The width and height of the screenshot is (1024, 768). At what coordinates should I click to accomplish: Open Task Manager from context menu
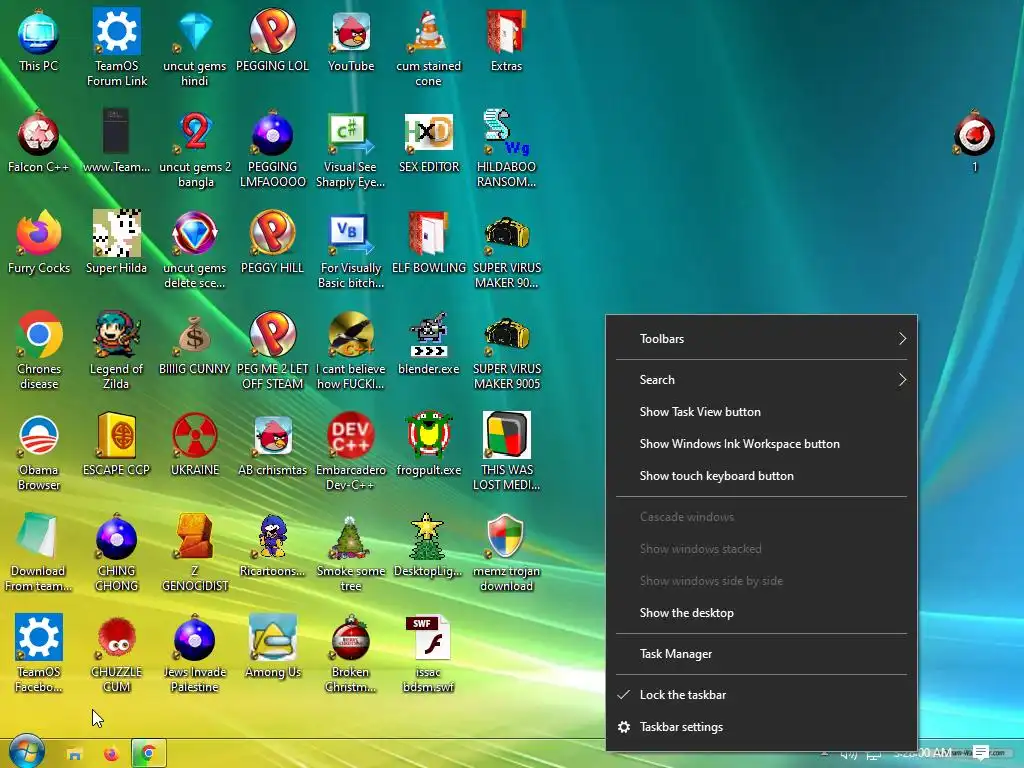(761, 654)
